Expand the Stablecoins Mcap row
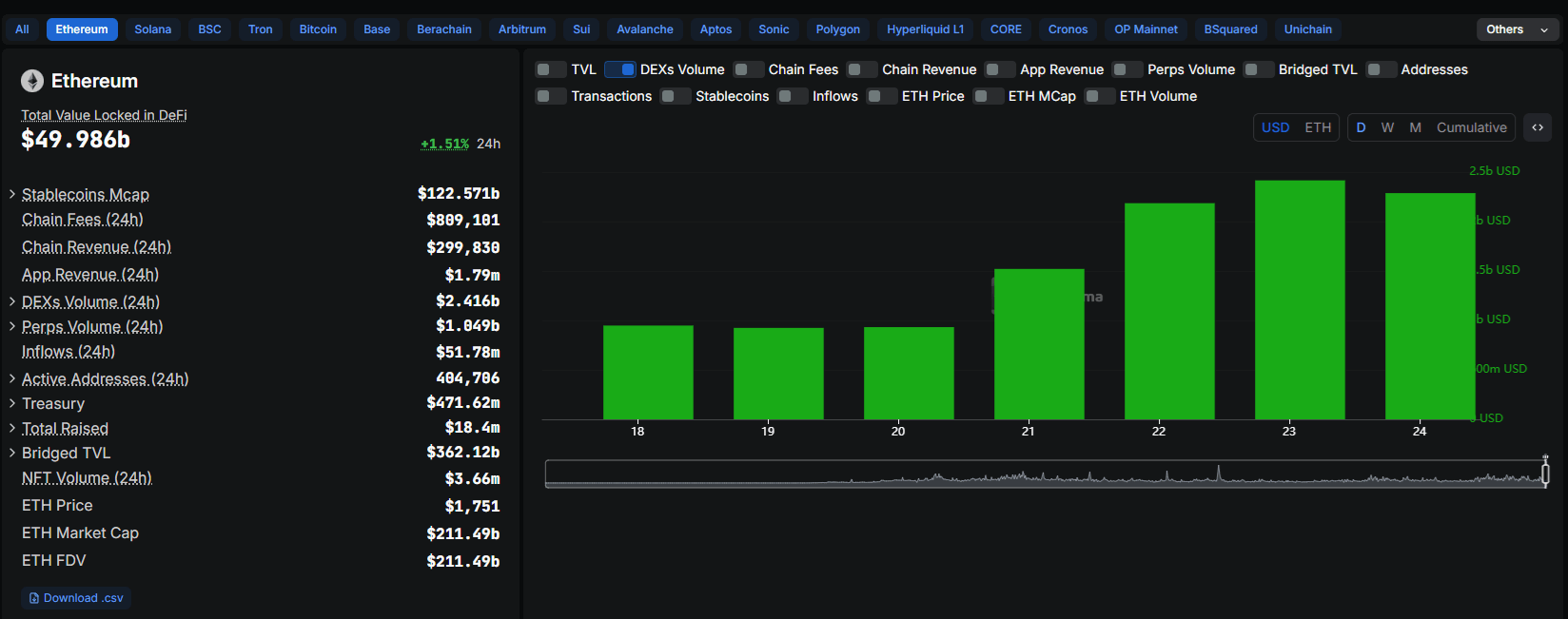This screenshot has width=1568, height=619. tap(12, 194)
